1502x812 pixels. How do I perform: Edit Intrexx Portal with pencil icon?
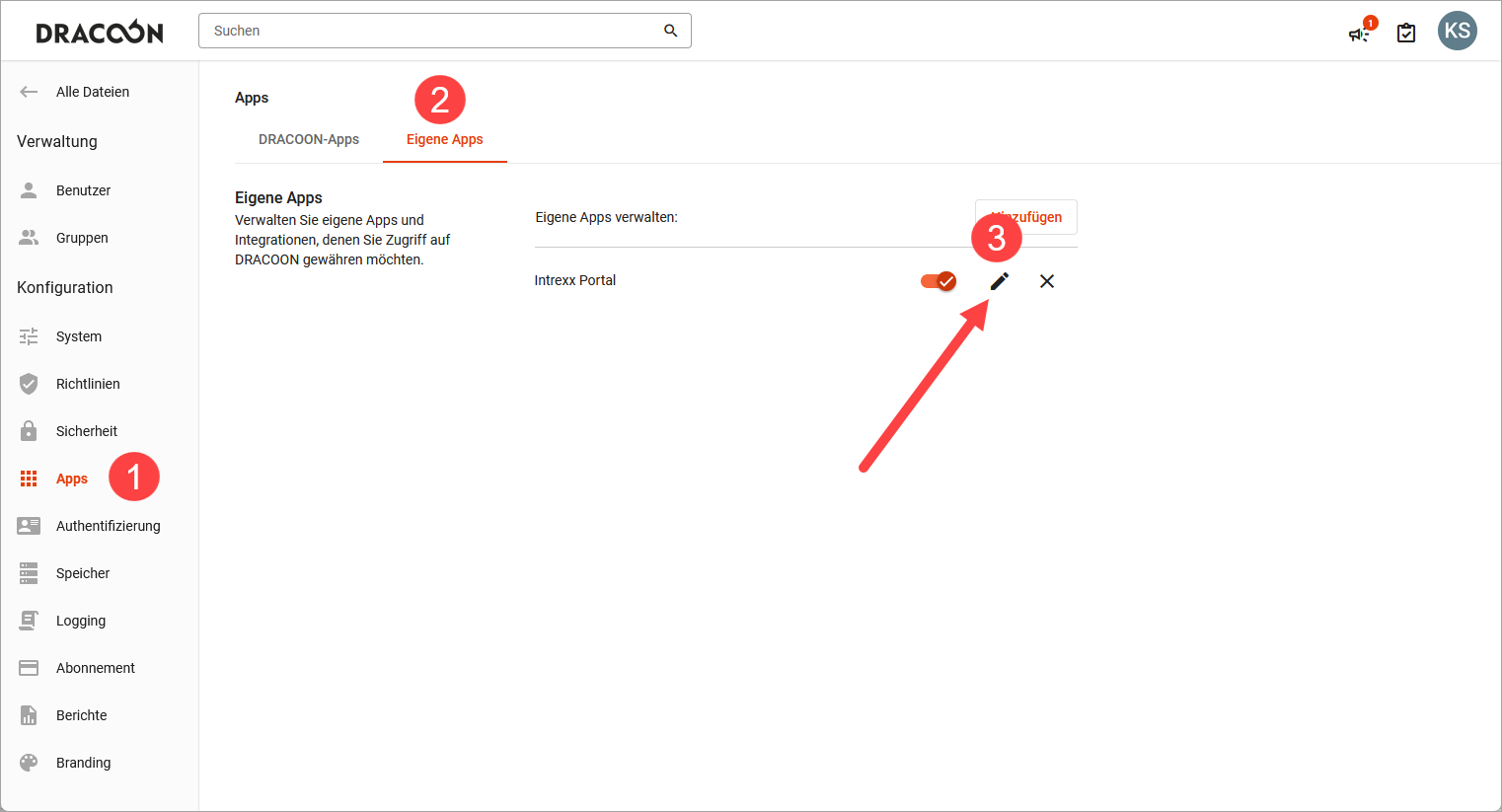click(x=1000, y=281)
